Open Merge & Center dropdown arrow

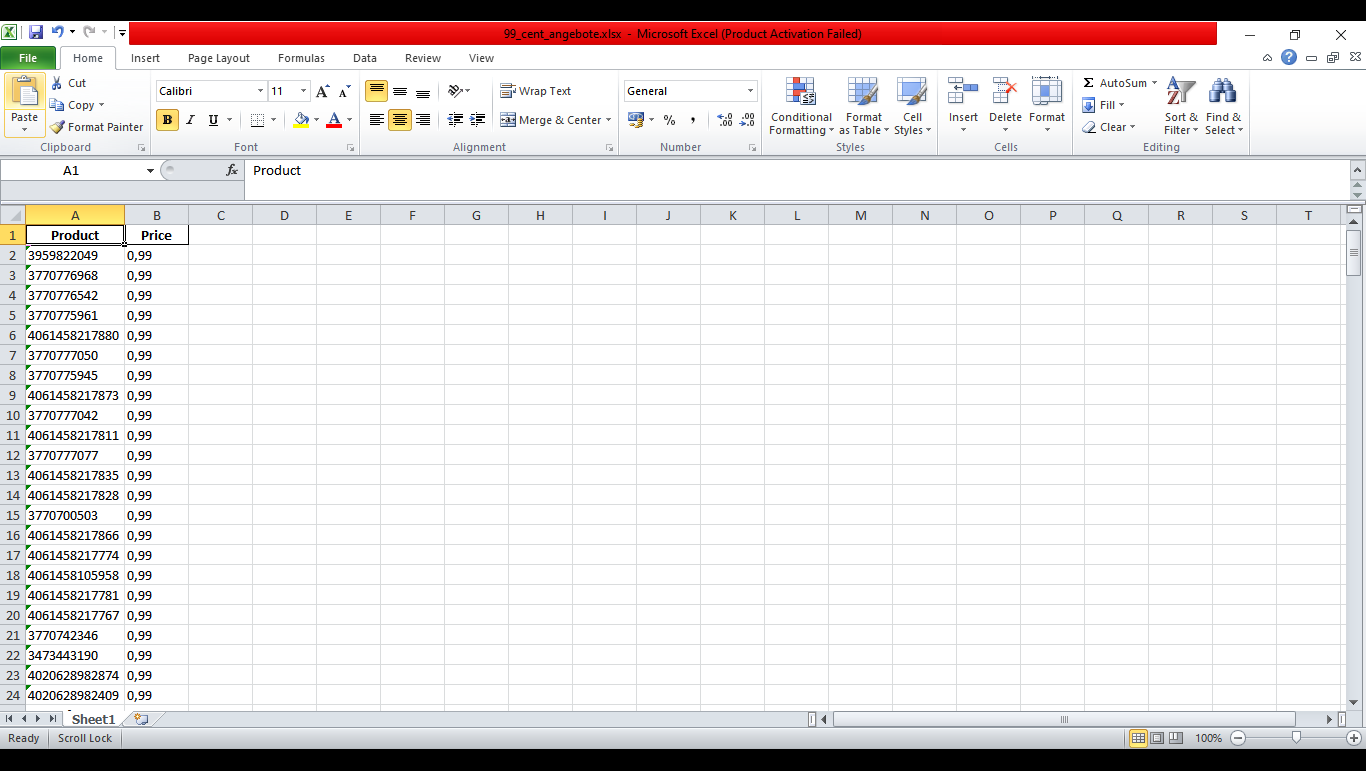click(x=609, y=120)
